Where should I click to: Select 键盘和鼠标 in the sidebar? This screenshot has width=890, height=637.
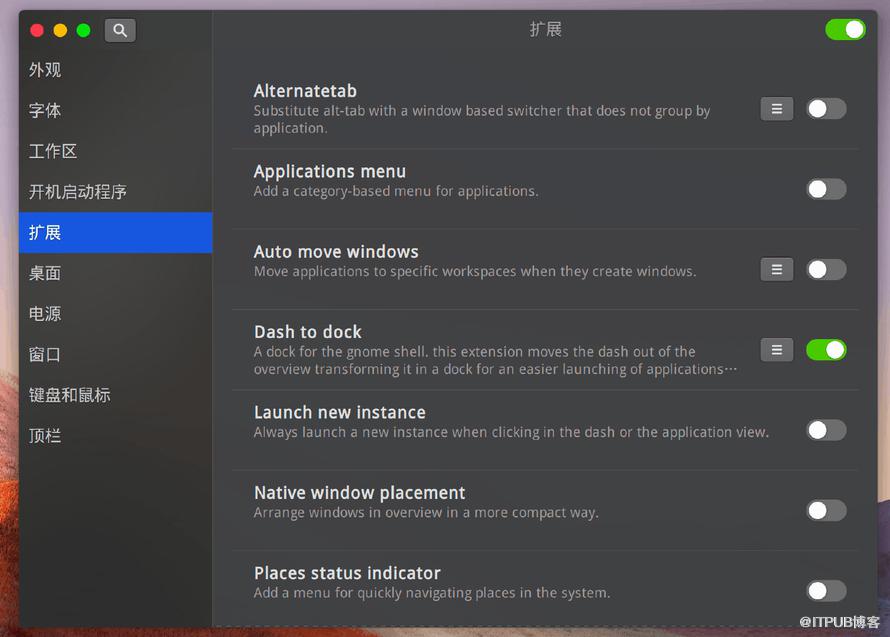(116, 395)
